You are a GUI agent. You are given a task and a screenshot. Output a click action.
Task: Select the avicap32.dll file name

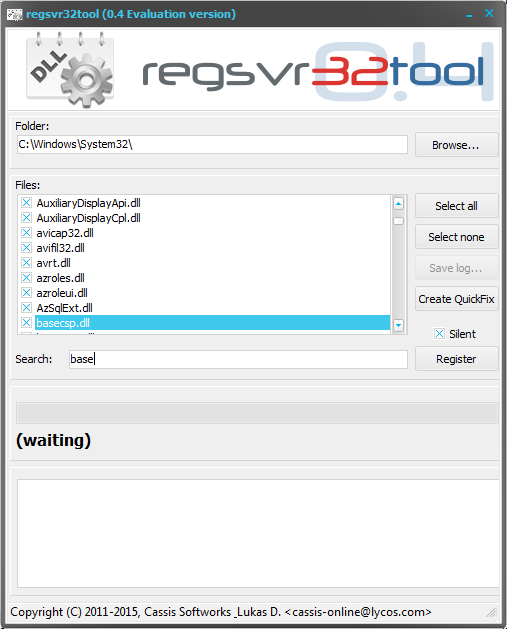[65, 233]
